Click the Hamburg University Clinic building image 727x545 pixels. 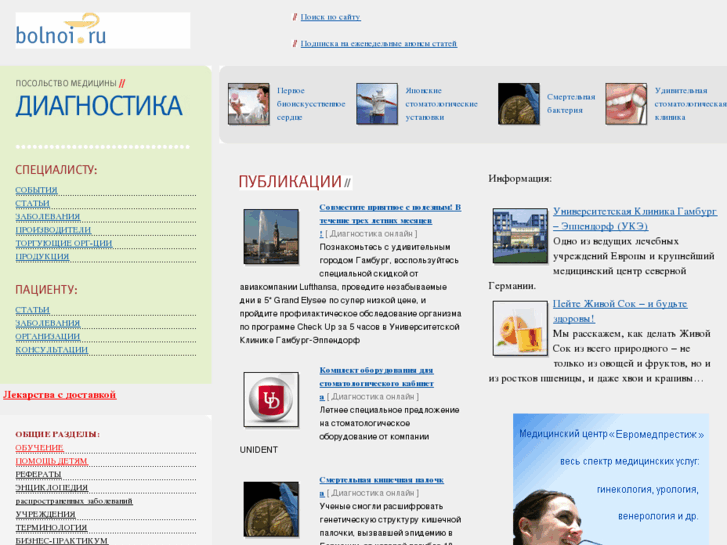click(x=519, y=236)
